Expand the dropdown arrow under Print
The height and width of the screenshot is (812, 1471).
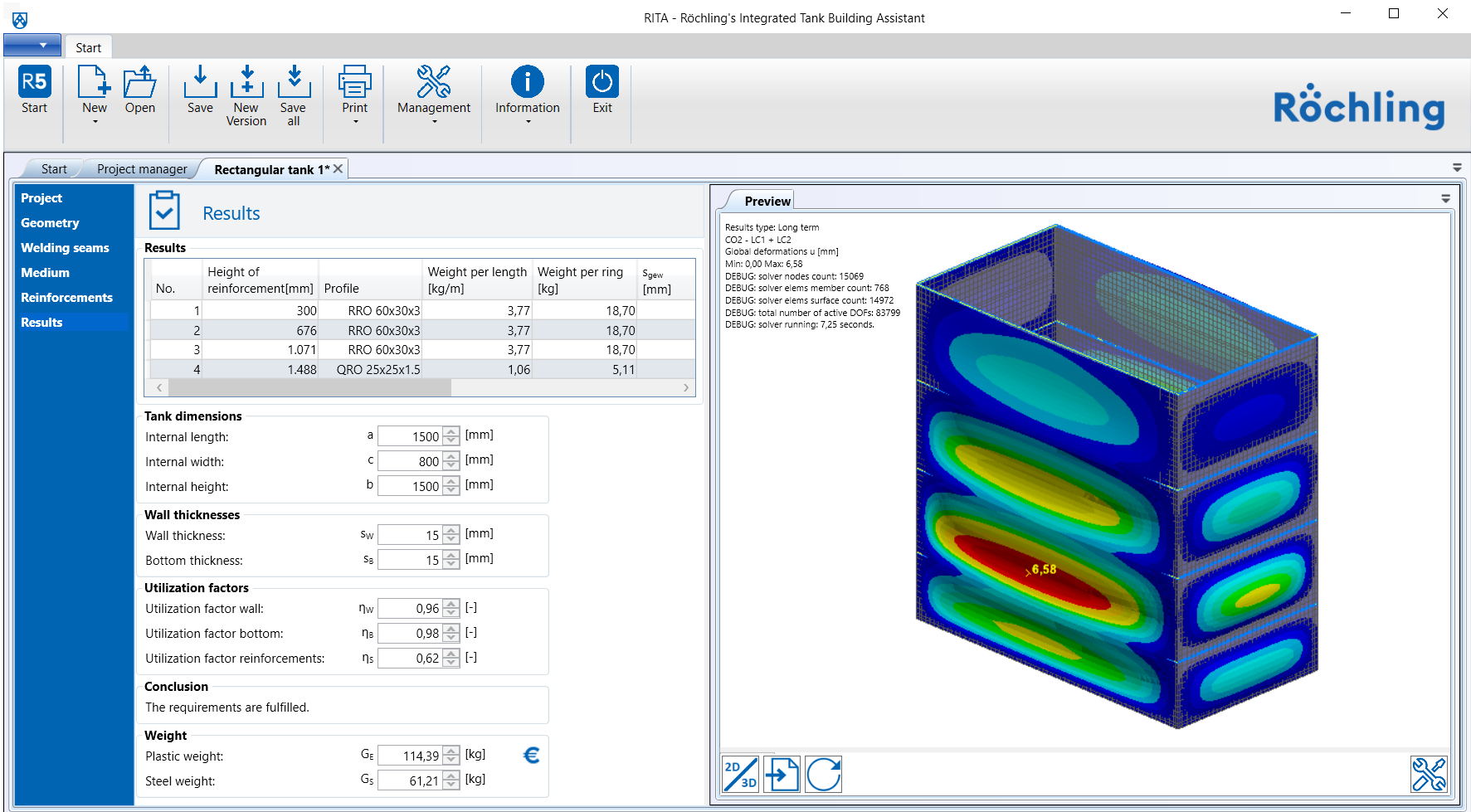tap(355, 122)
